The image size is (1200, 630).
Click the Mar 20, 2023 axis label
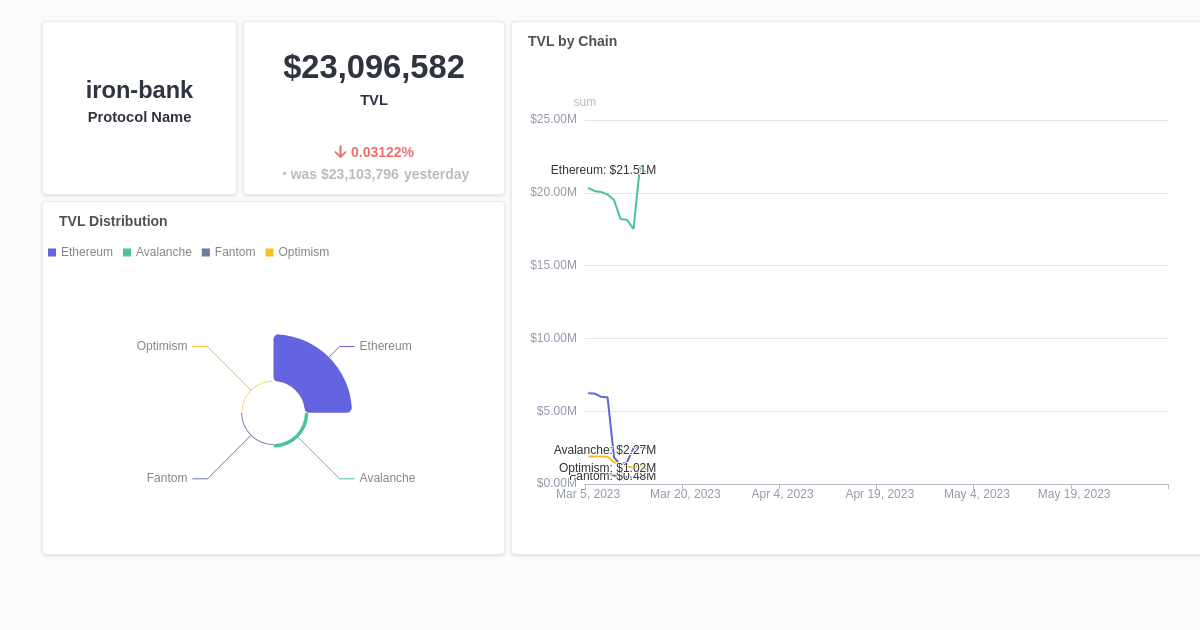pyautogui.click(x=685, y=493)
